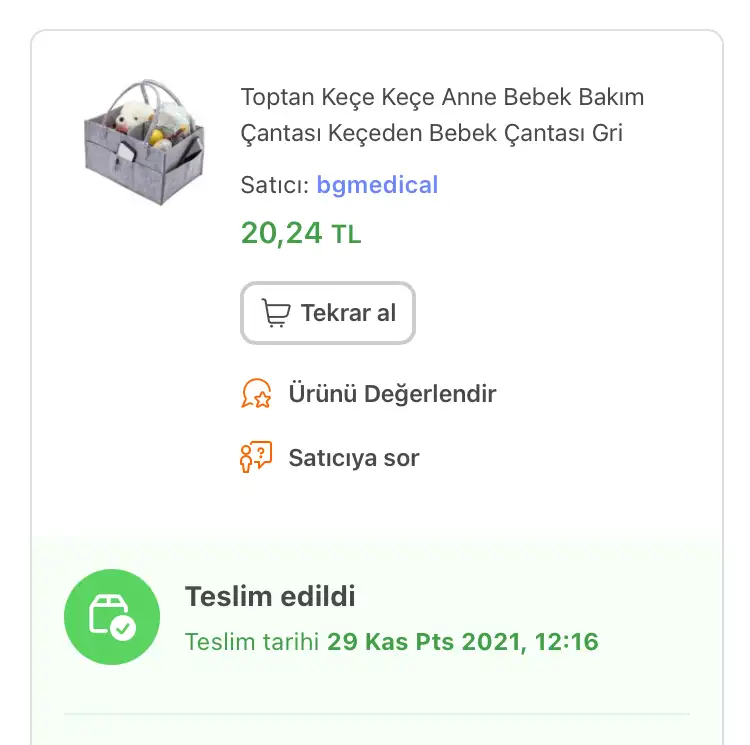Image resolution: width=750 pixels, height=745 pixels.
Task: Click the title line ending with Çantası Gri
Action: click(432, 133)
